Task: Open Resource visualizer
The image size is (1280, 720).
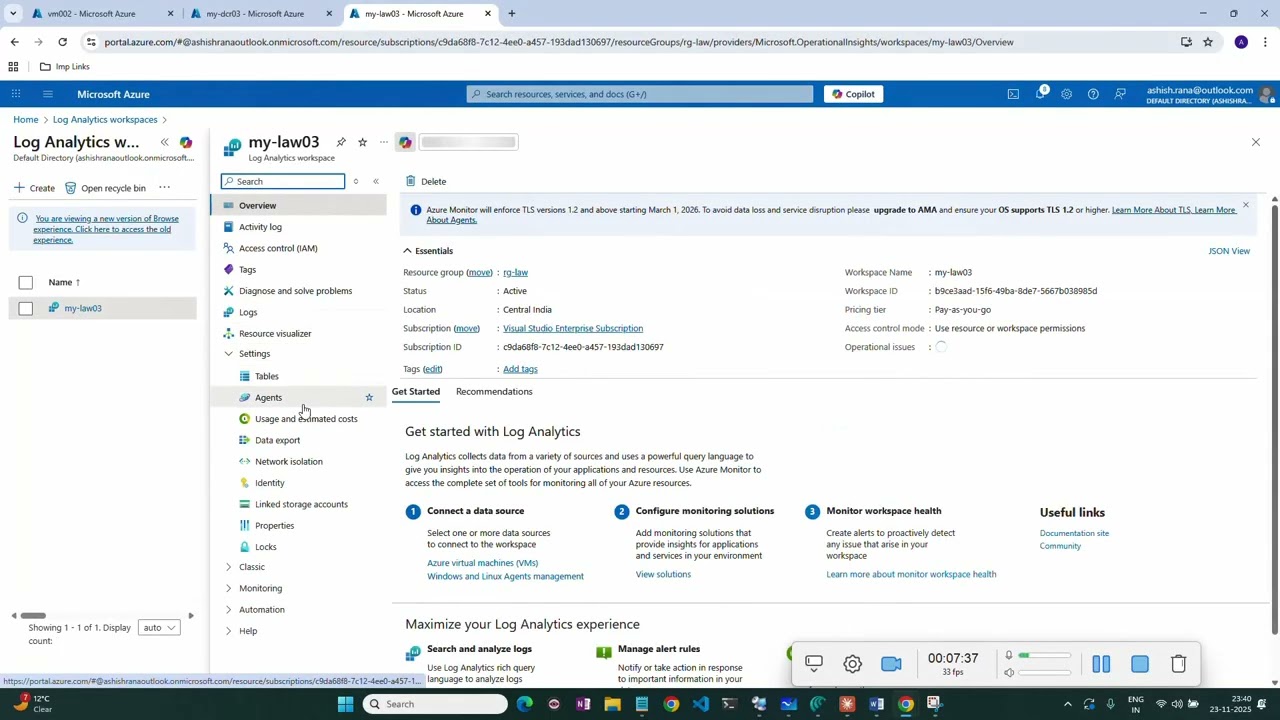Action: point(275,334)
